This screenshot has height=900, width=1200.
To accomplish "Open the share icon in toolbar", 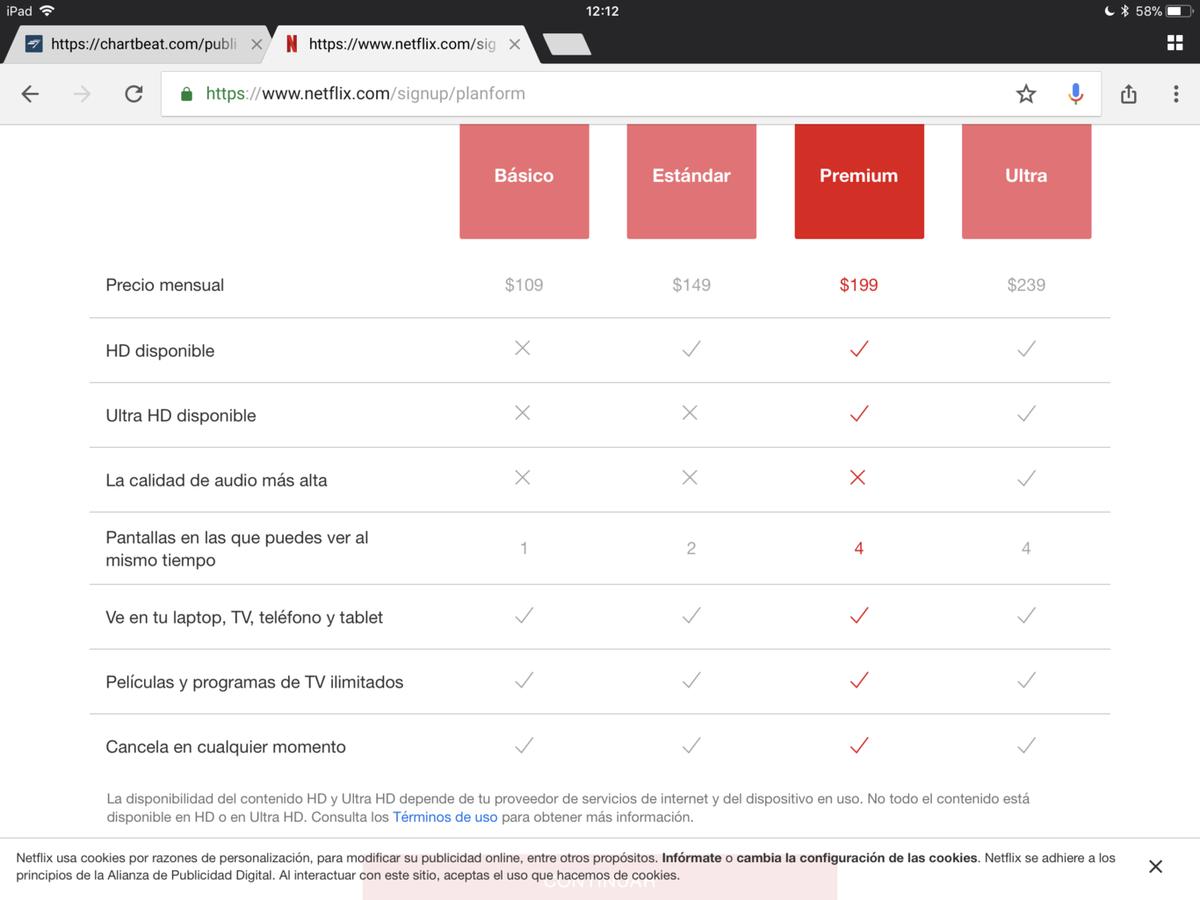I will coord(1129,94).
